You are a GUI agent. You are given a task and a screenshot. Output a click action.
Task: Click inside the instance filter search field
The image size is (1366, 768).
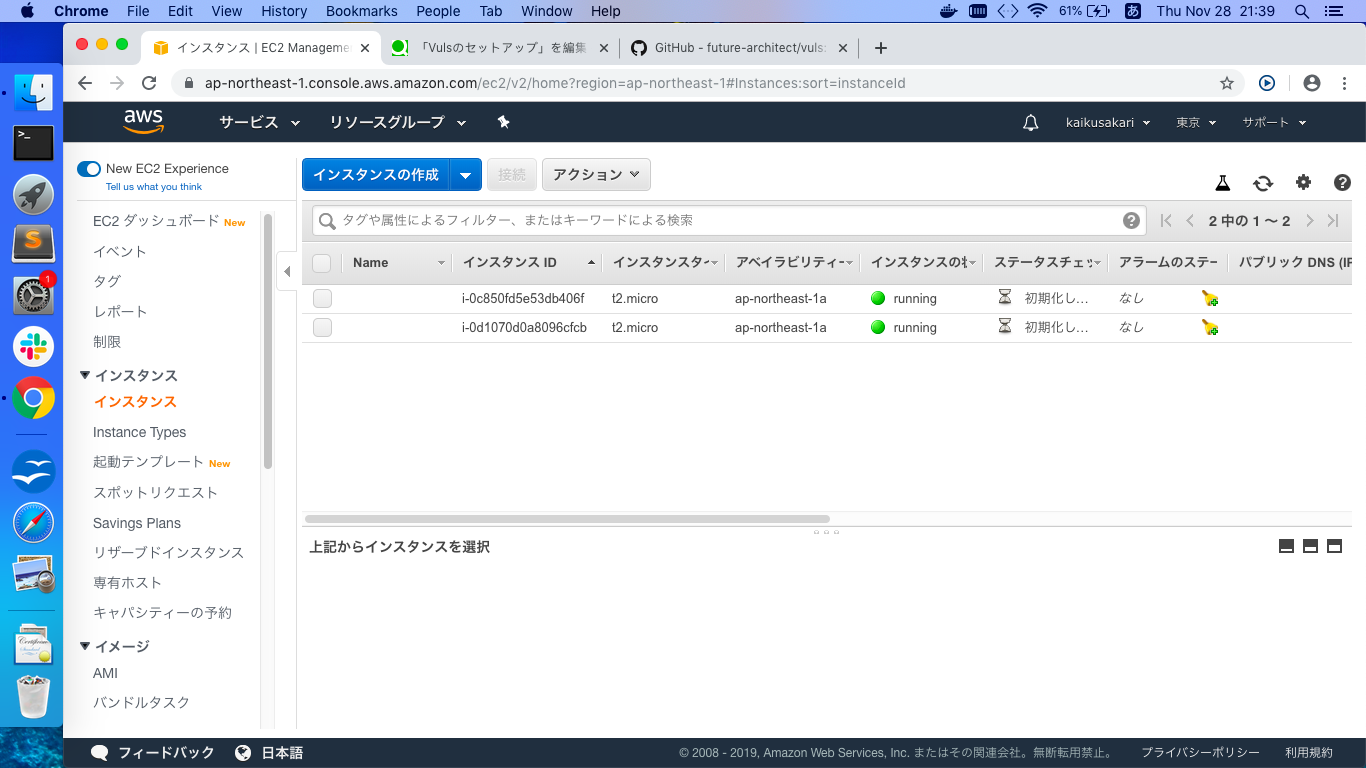point(600,220)
